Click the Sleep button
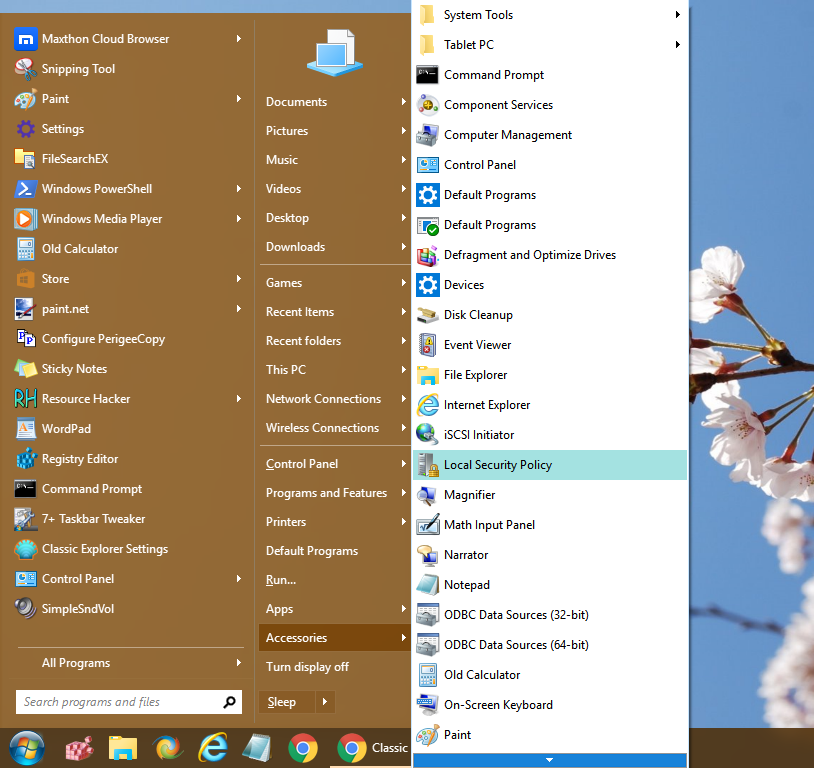The height and width of the screenshot is (768, 814). pyautogui.click(x=287, y=702)
